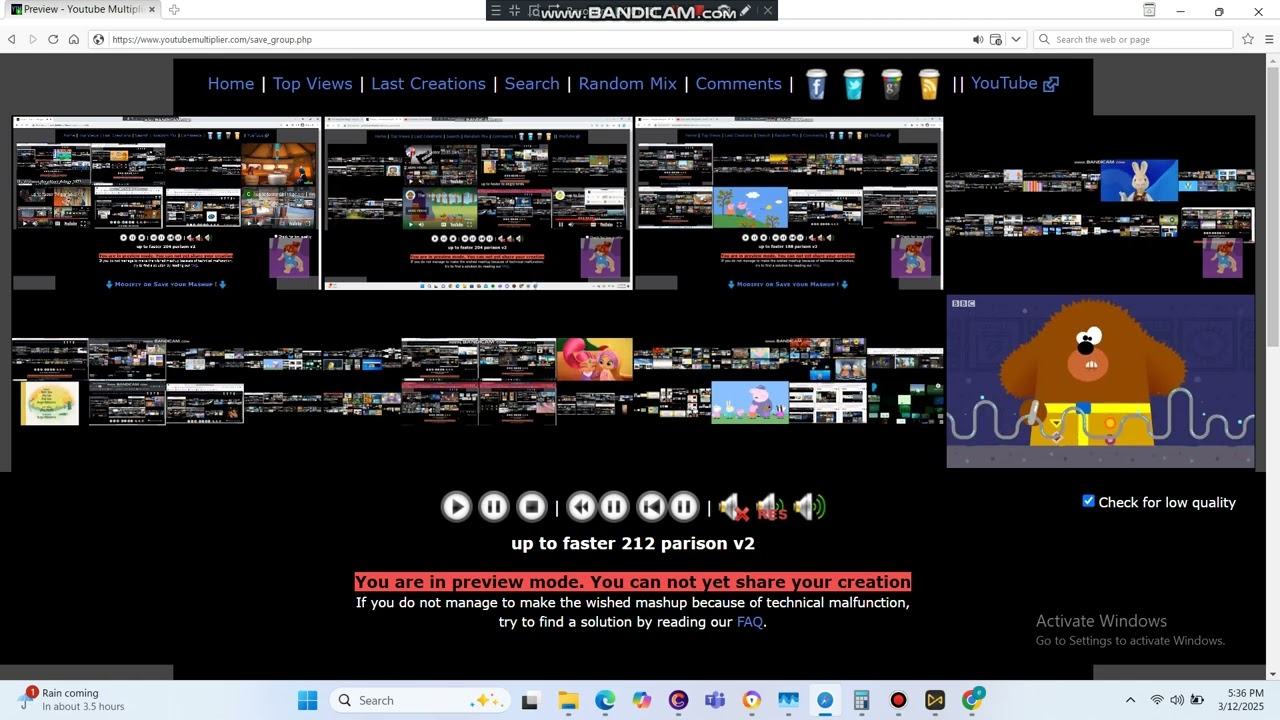Viewport: 1280px width, 720px height.
Task: Share via the Google cup icon
Action: coord(891,85)
